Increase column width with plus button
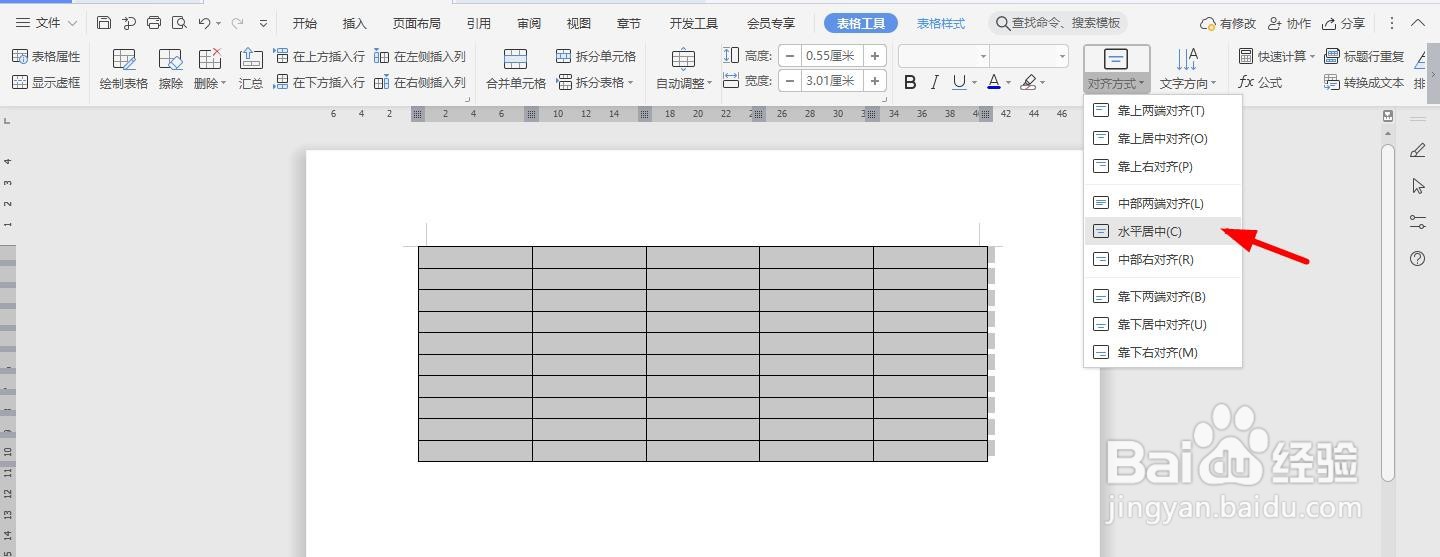This screenshot has width=1440, height=557. point(875,81)
